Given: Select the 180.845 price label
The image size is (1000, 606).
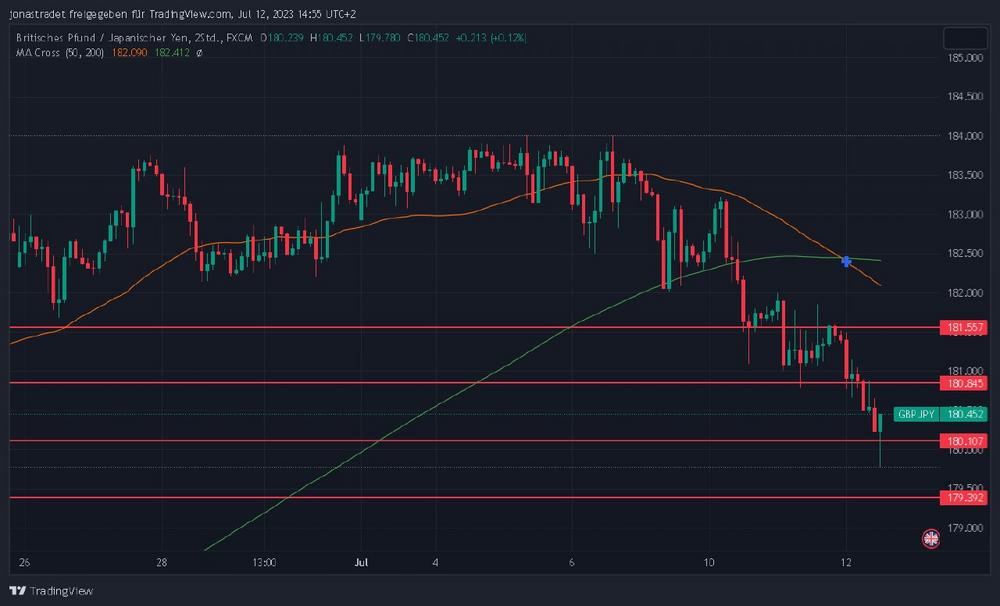Looking at the screenshot, I should coord(964,383).
